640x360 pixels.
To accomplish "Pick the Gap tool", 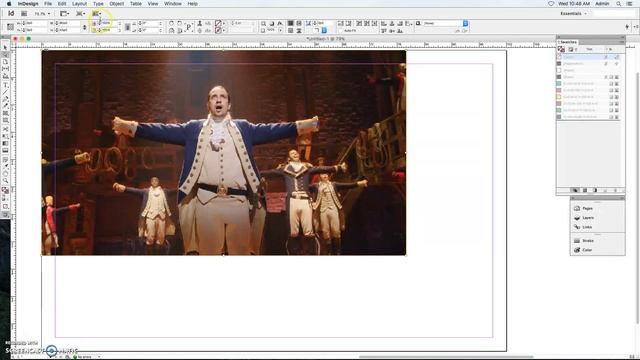I will click(x=5, y=69).
